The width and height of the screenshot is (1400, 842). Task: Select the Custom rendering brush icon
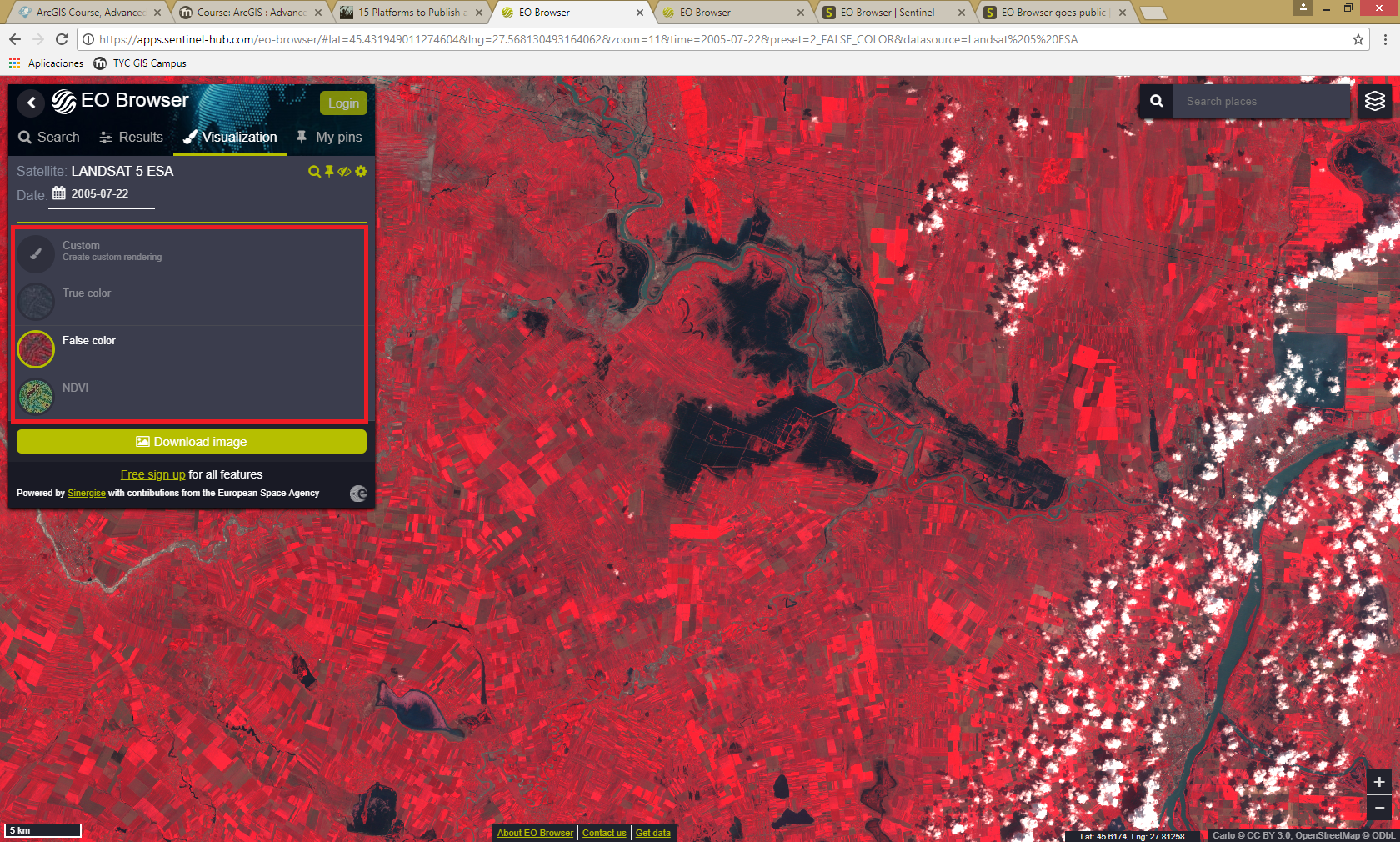coord(36,254)
